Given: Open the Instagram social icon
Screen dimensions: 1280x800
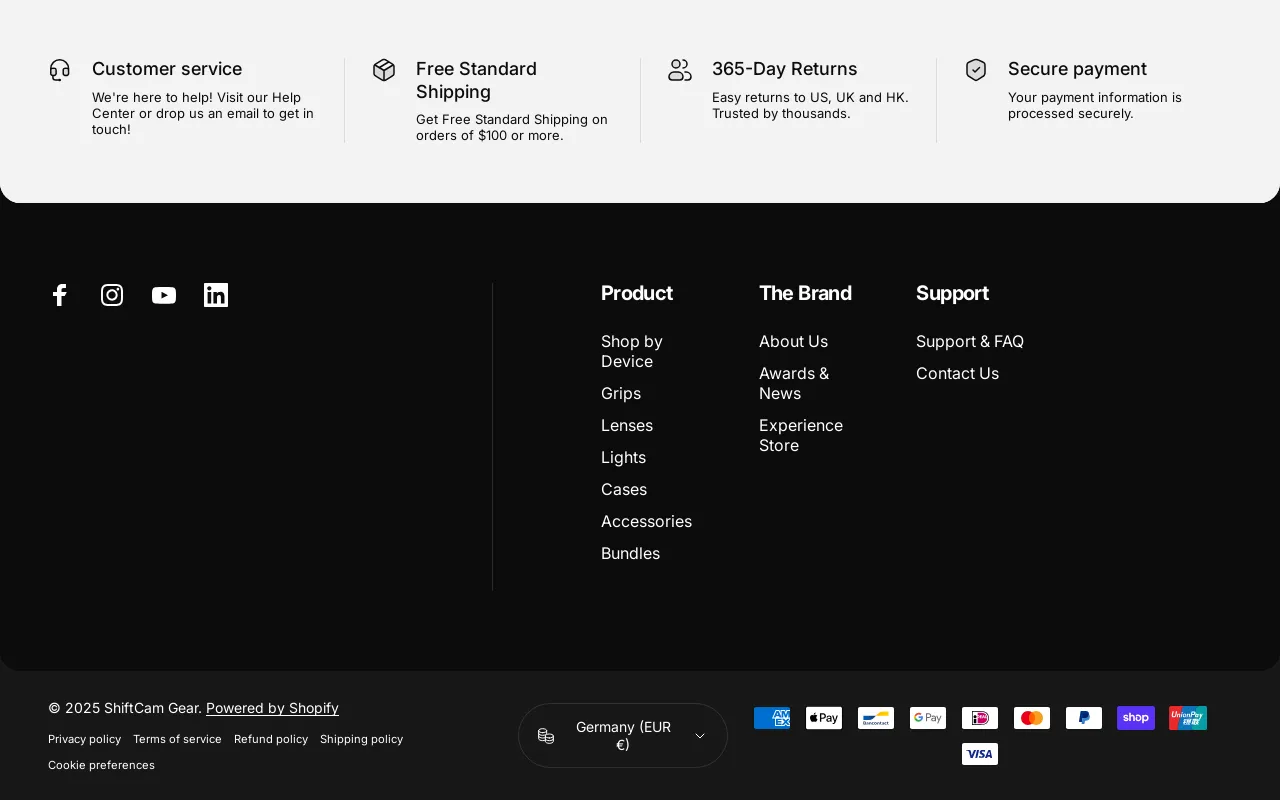Looking at the screenshot, I should click(112, 295).
